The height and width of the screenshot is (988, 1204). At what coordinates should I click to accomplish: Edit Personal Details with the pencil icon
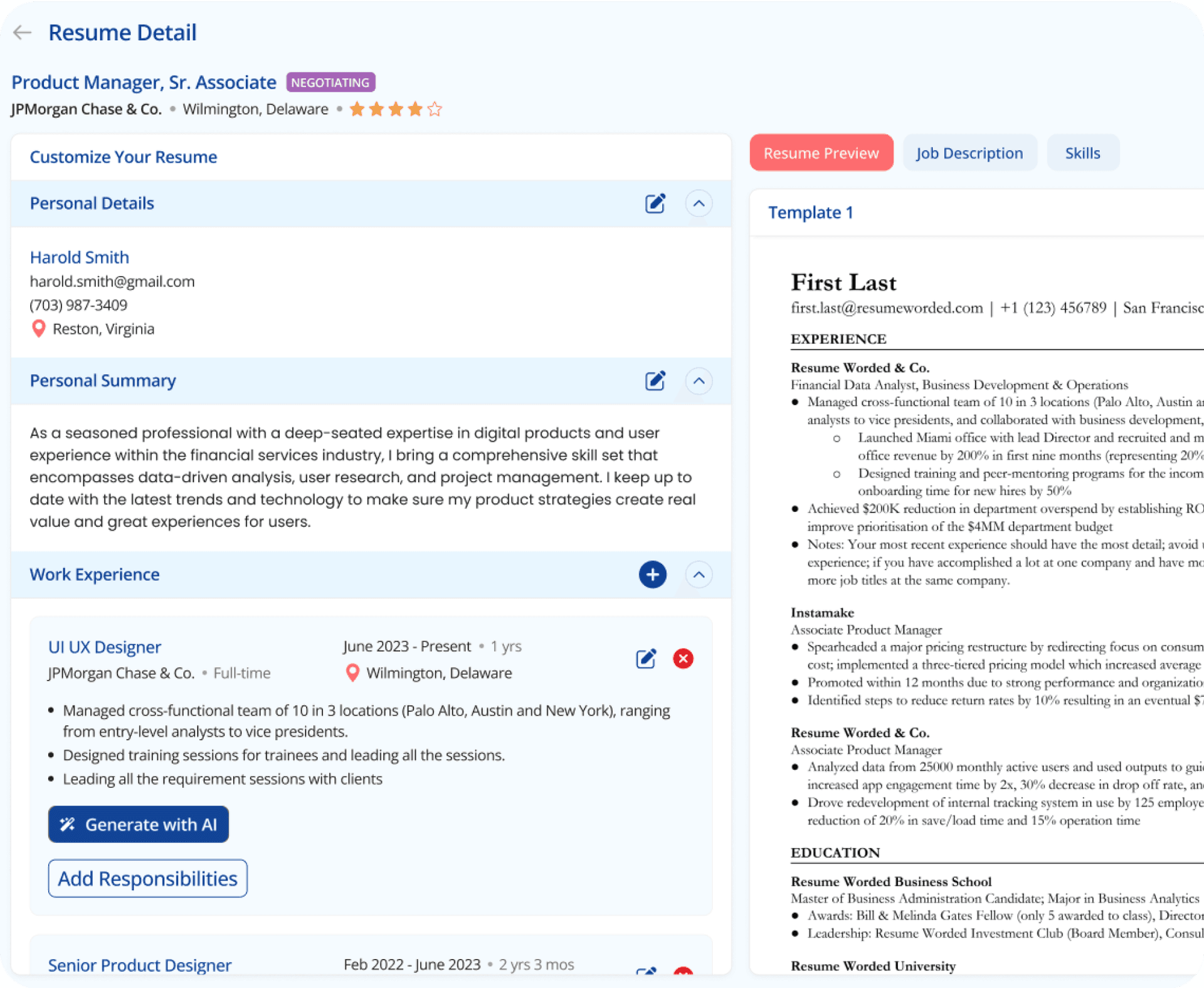[655, 203]
